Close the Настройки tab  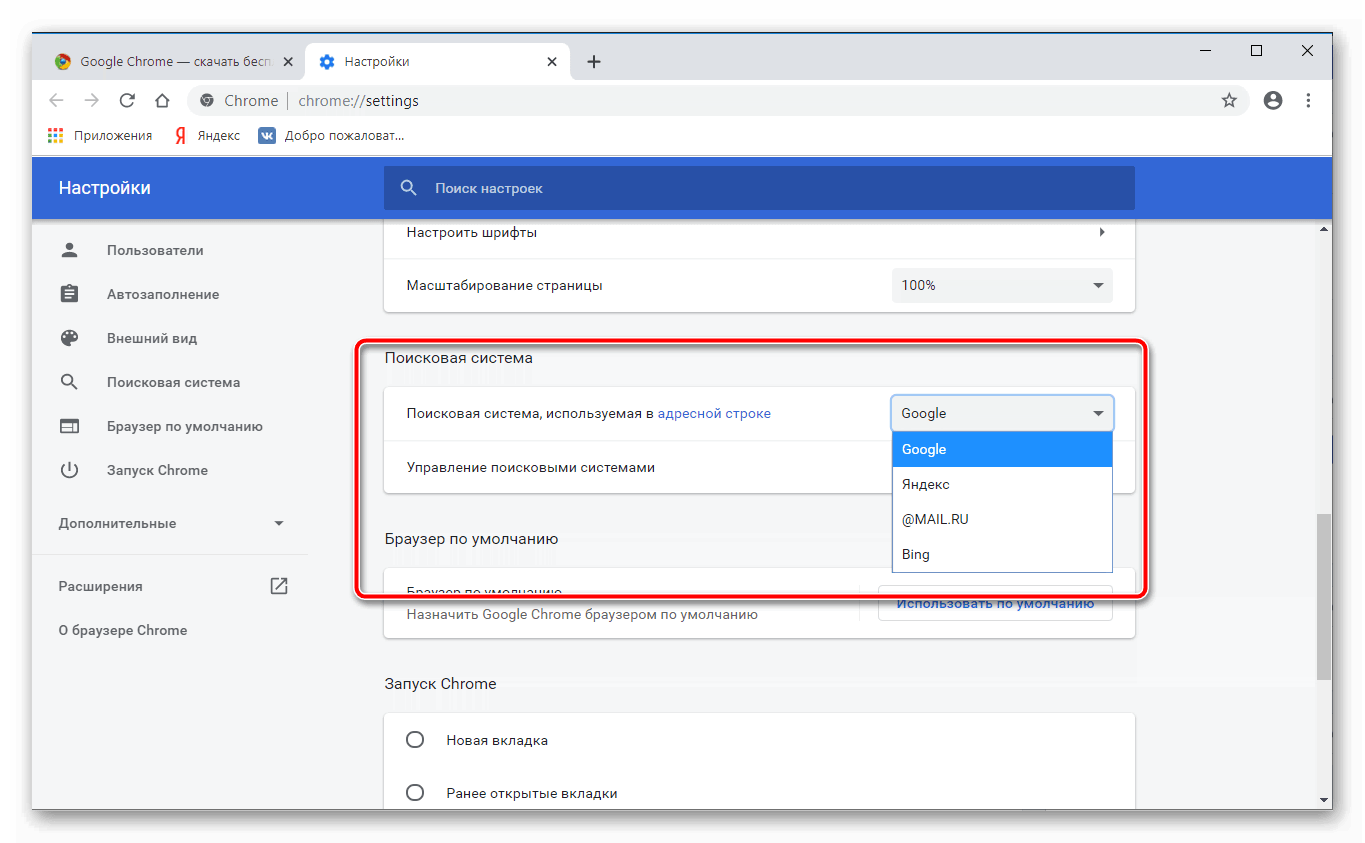[x=552, y=62]
